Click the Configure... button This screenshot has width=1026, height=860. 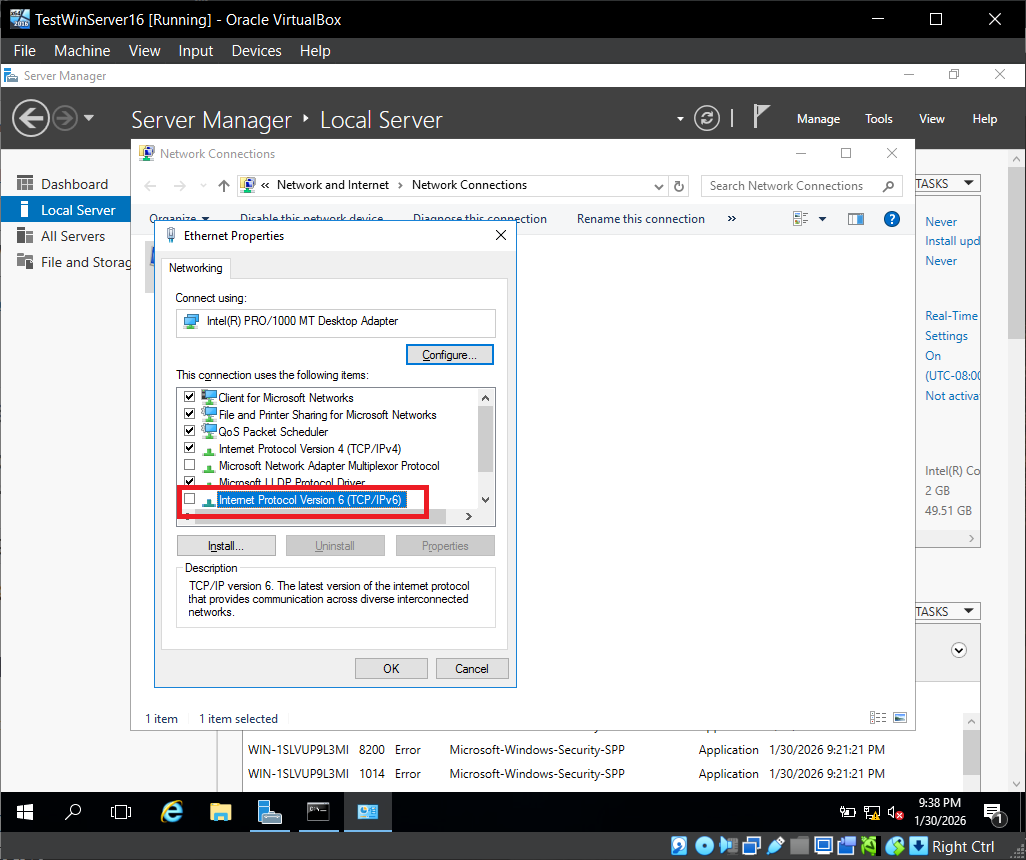tap(450, 355)
